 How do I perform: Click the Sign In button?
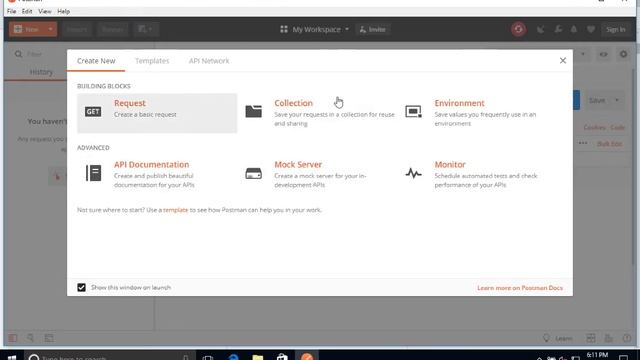pos(616,29)
